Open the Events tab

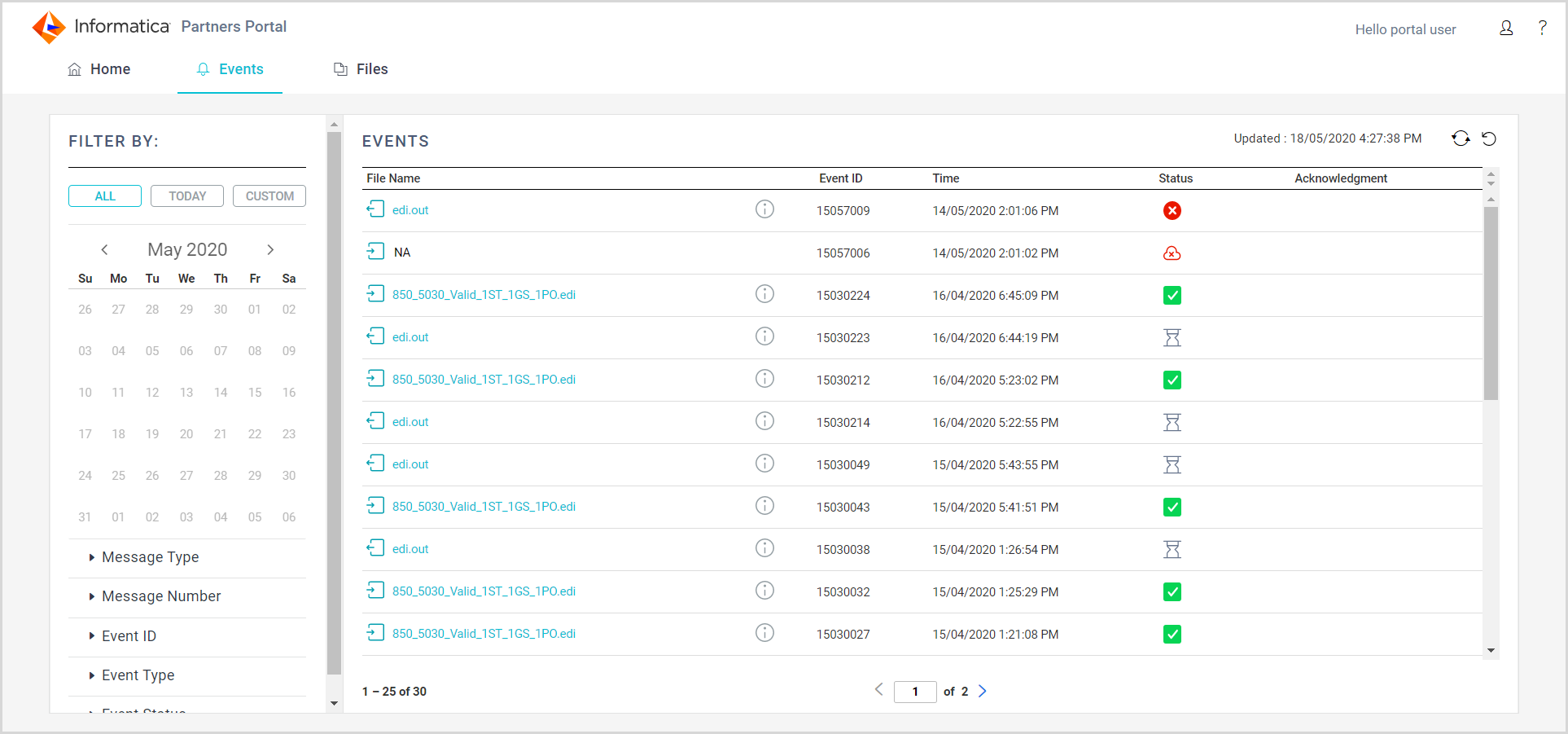(x=230, y=69)
